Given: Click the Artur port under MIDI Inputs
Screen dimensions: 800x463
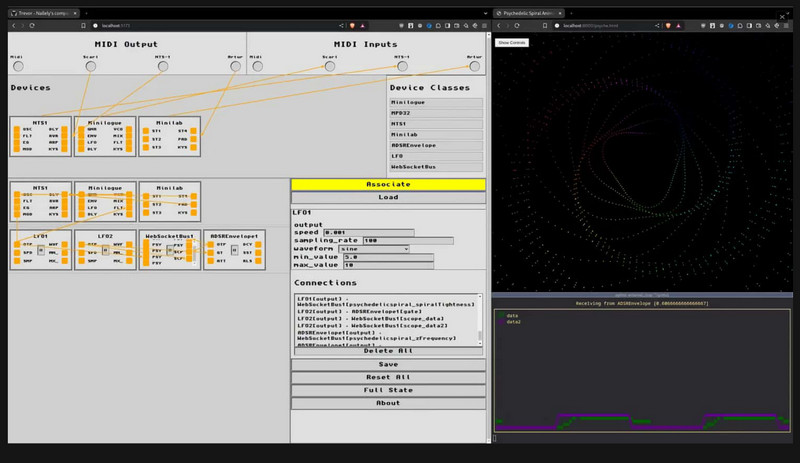Looking at the screenshot, I should pos(474,66).
